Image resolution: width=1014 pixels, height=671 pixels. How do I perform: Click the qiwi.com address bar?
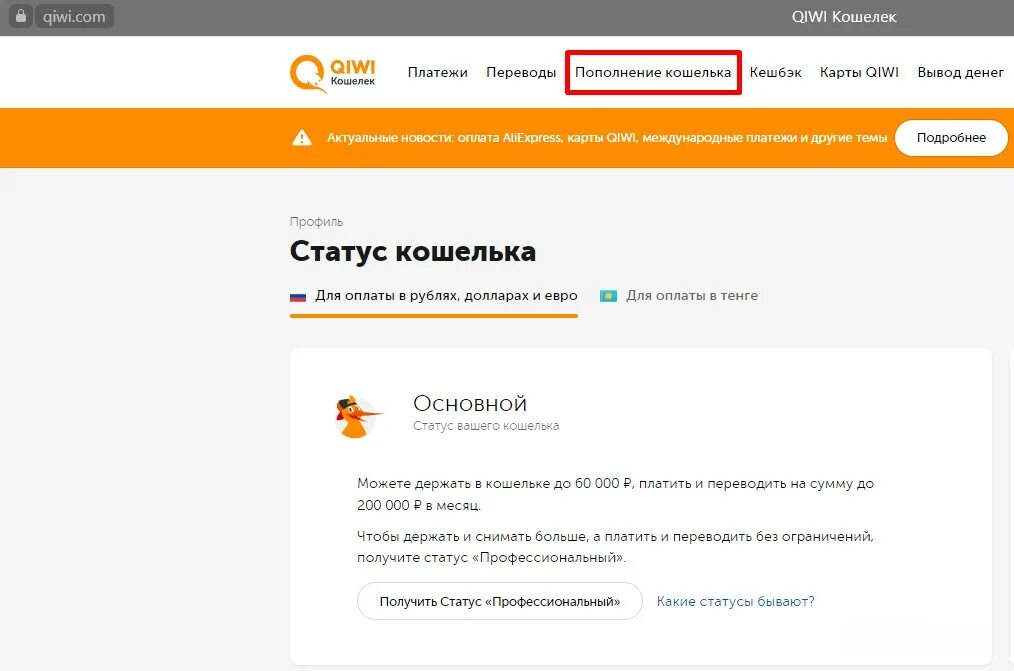point(74,16)
